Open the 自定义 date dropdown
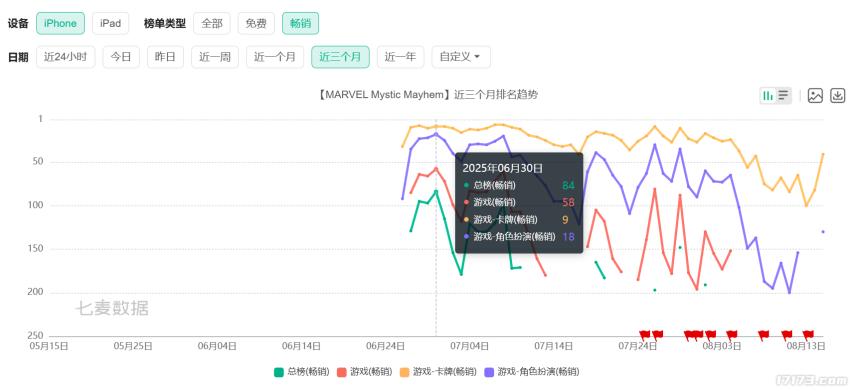The image size is (854, 391). [461, 57]
